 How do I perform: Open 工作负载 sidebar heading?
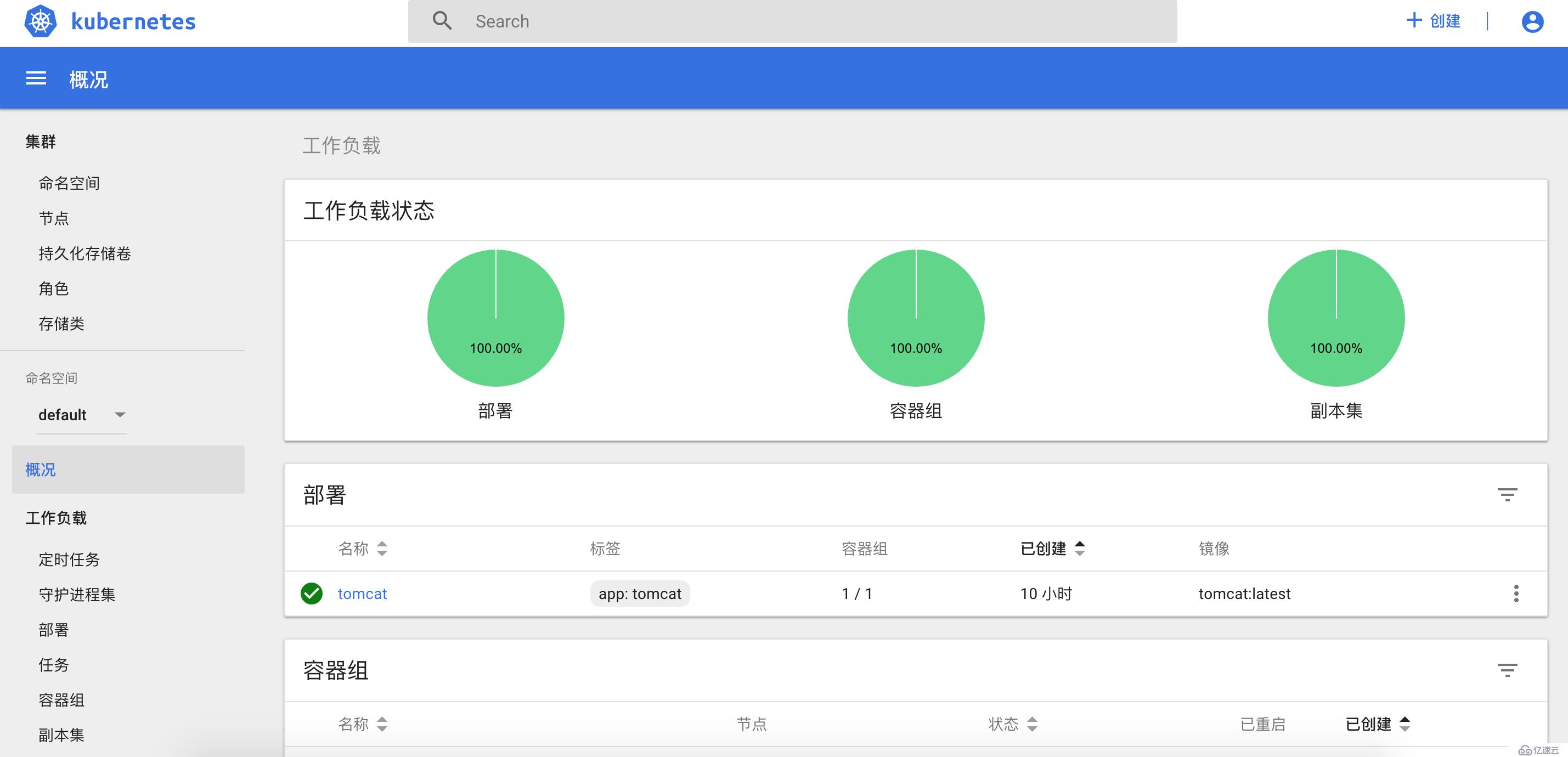click(56, 518)
